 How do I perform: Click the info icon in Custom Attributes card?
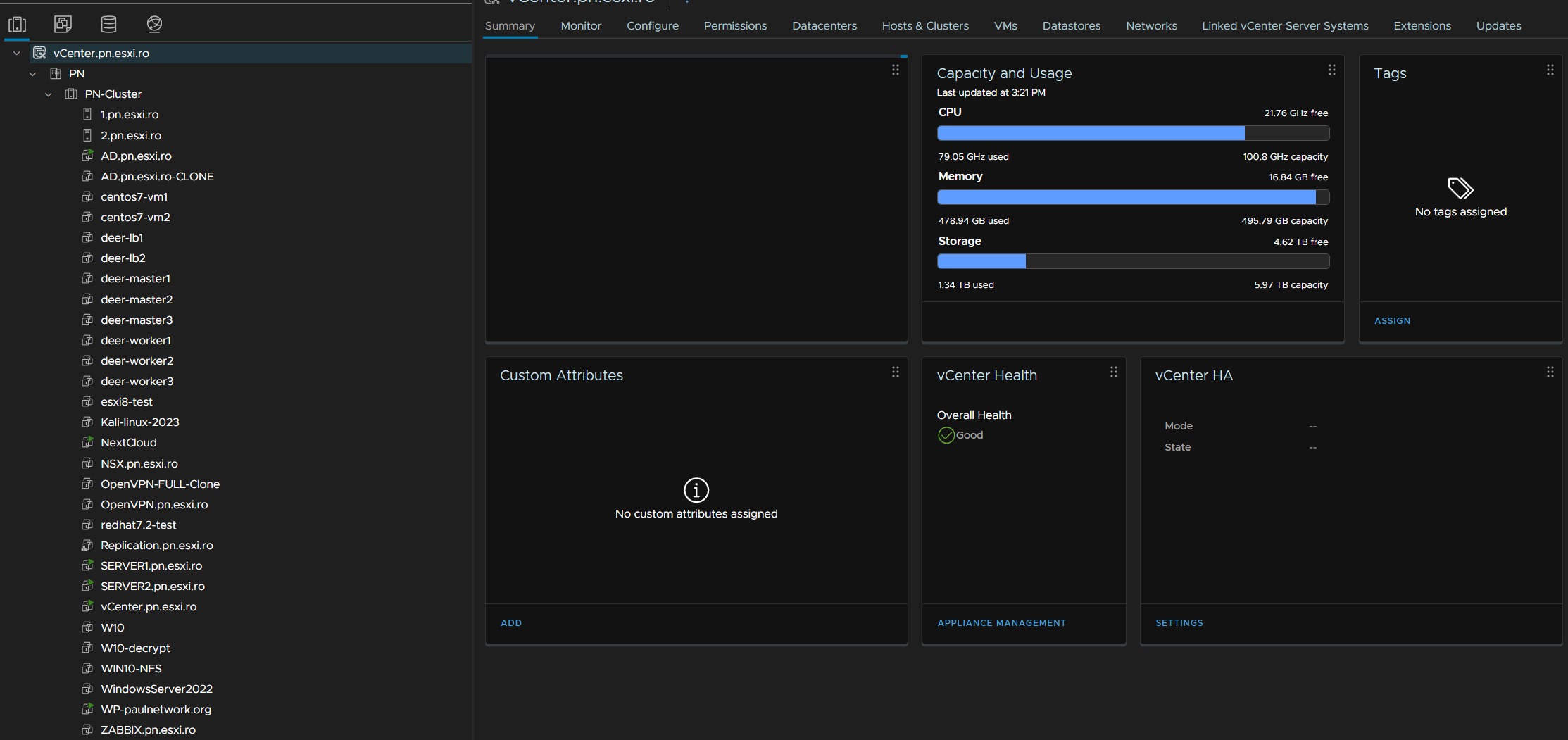tap(696, 490)
